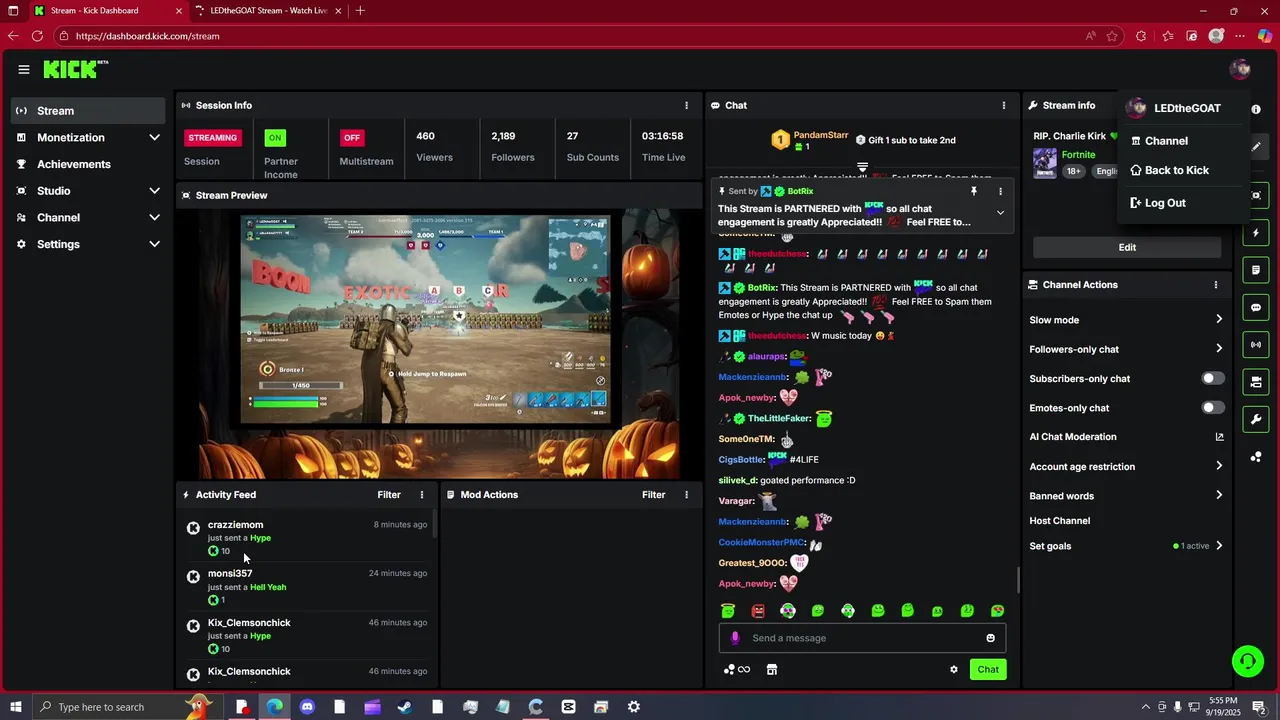Open the profile avatar menu at top right
Viewport: 1280px width, 720px height.
pyautogui.click(x=1240, y=69)
